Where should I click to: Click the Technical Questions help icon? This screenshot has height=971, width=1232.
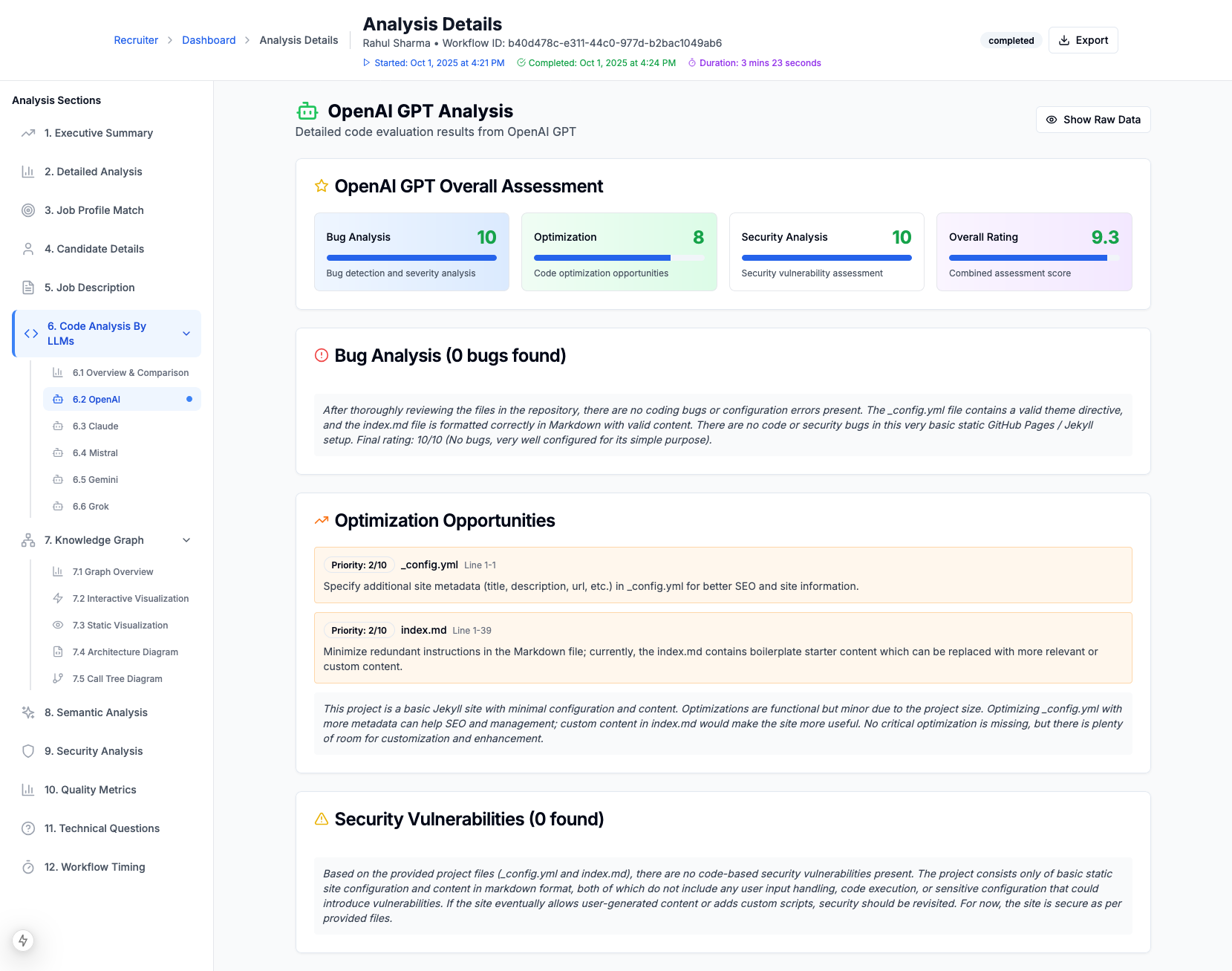(x=28, y=828)
